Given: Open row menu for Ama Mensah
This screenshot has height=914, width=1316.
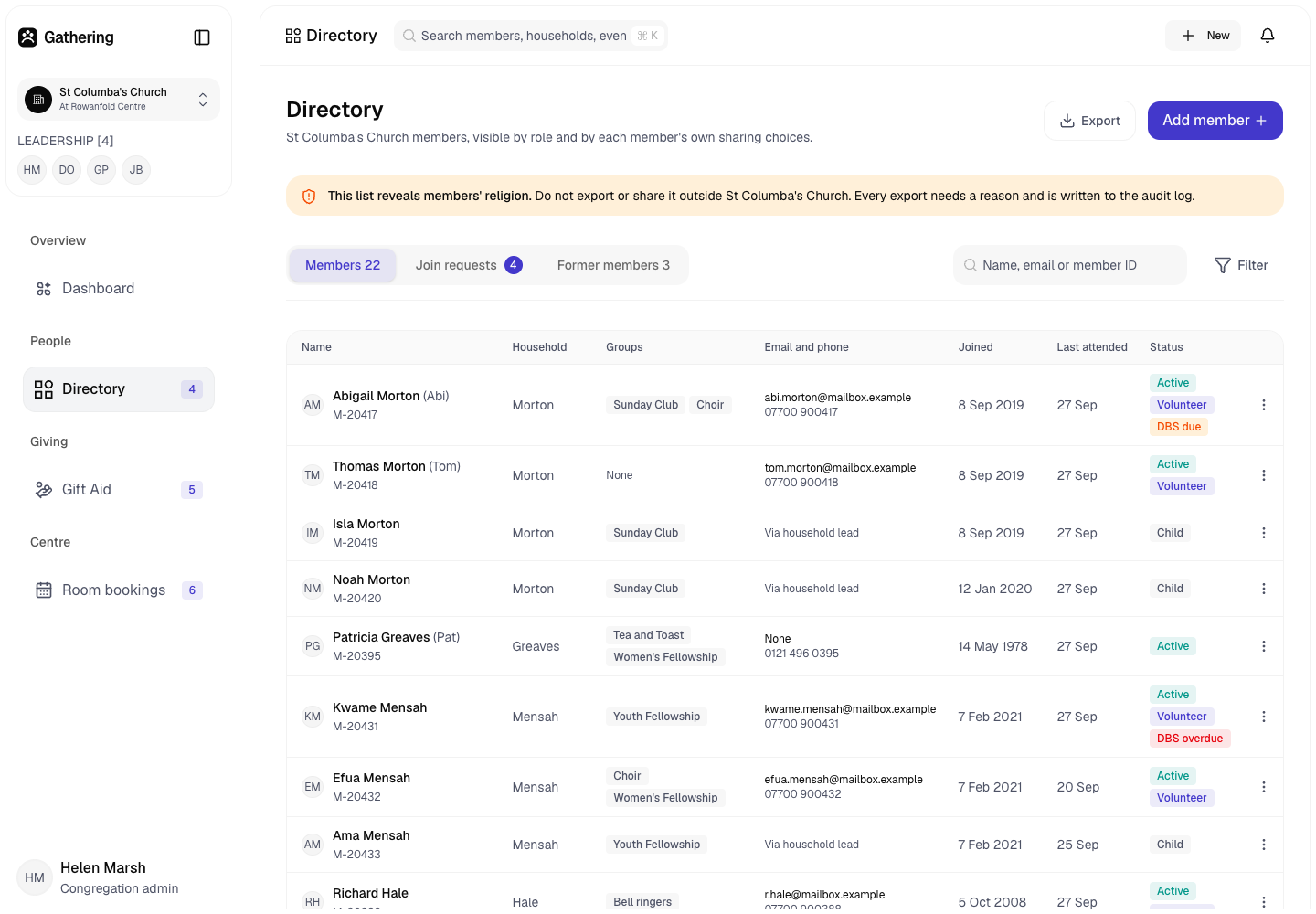Looking at the screenshot, I should [1264, 845].
